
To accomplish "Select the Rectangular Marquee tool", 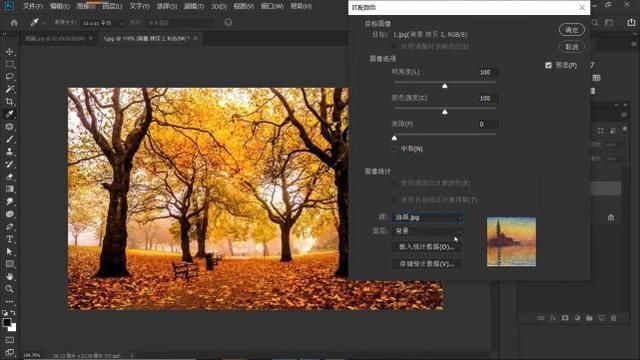I will 10,64.
